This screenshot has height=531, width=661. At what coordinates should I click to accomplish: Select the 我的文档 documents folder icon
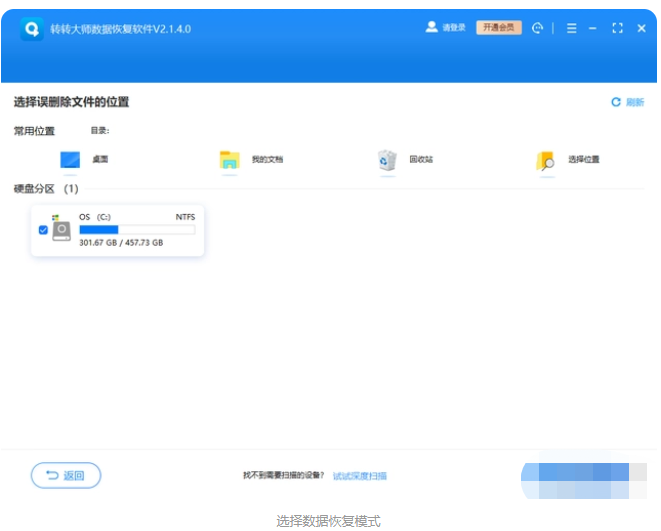click(230, 160)
